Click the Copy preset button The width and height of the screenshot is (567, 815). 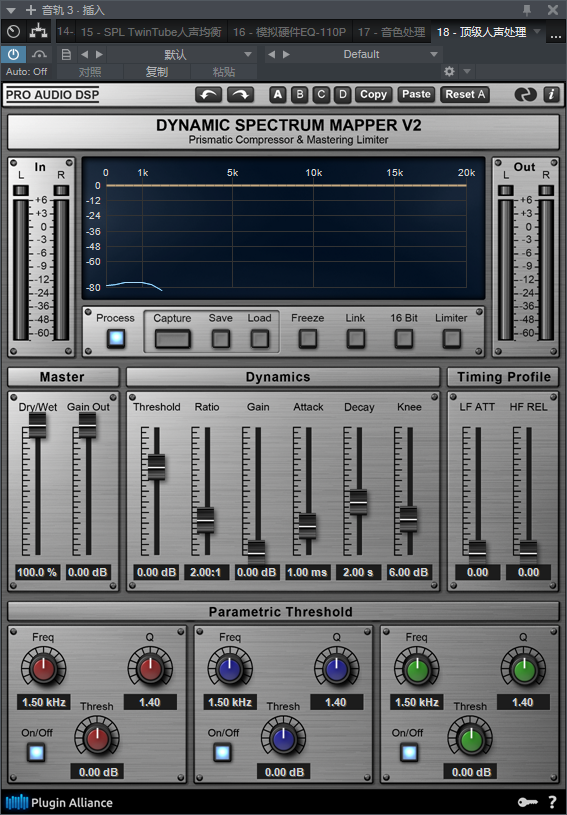pyautogui.click(x=374, y=95)
